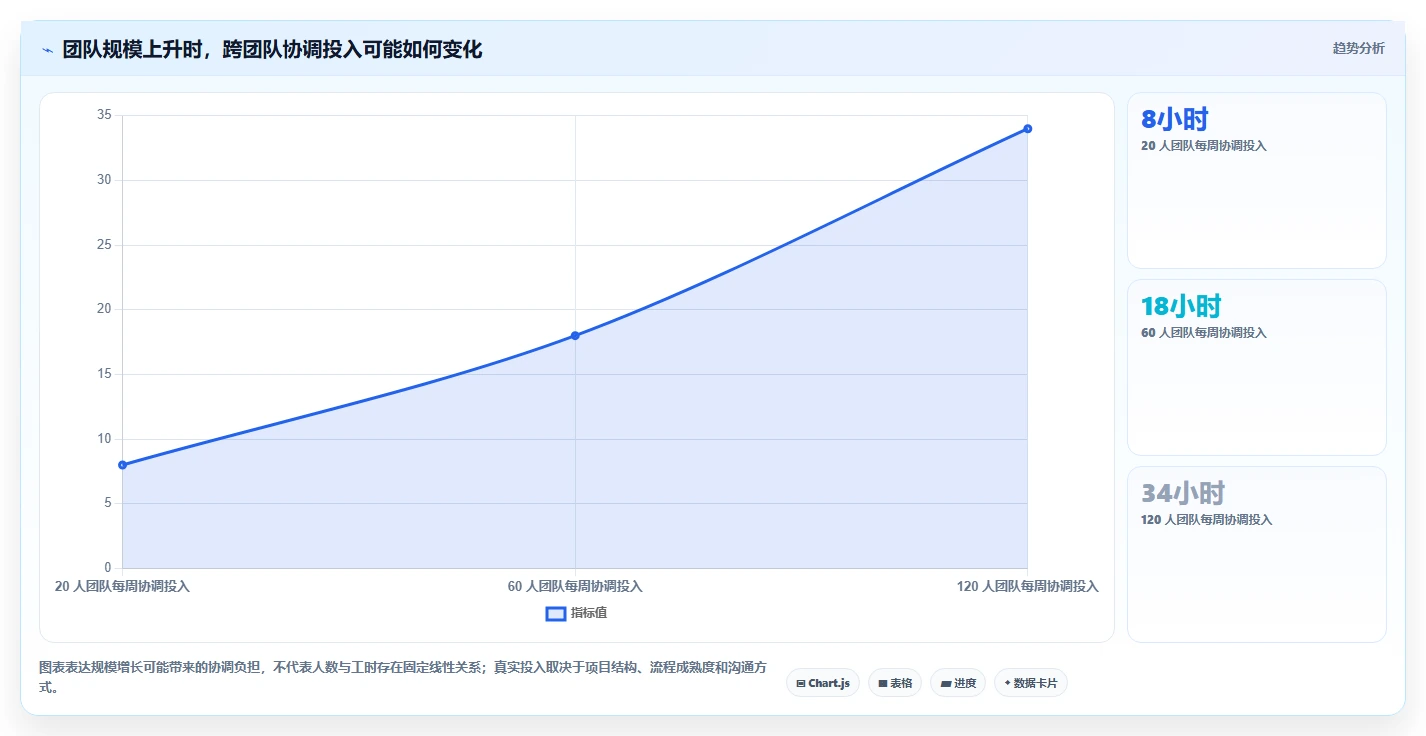The width and height of the screenshot is (1426, 736).
Task: Click the 进度 tag
Action: click(958, 683)
